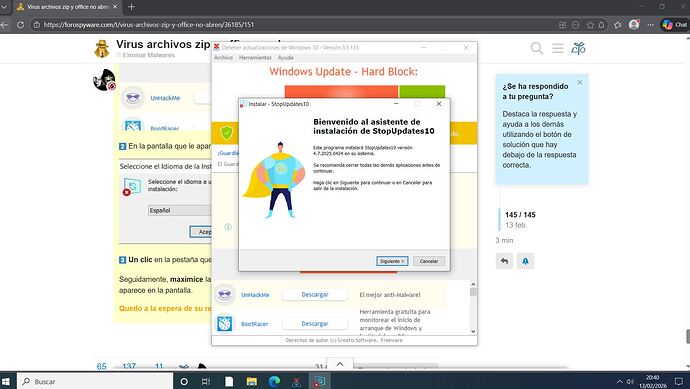Open the browser settings three-dots menu
This screenshot has height=389, width=690.
coord(650,25)
